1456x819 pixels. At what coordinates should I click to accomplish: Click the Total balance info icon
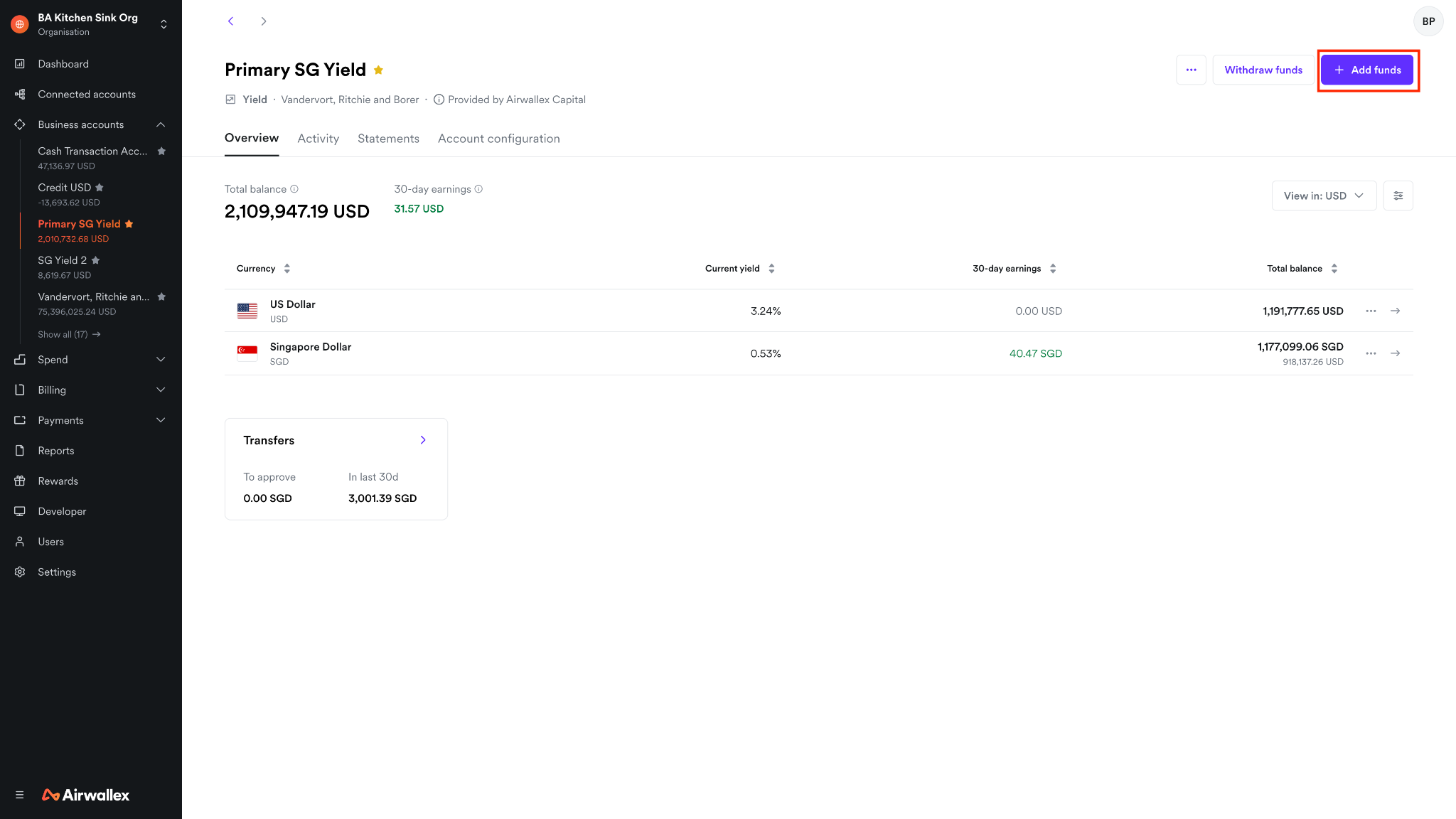point(294,189)
